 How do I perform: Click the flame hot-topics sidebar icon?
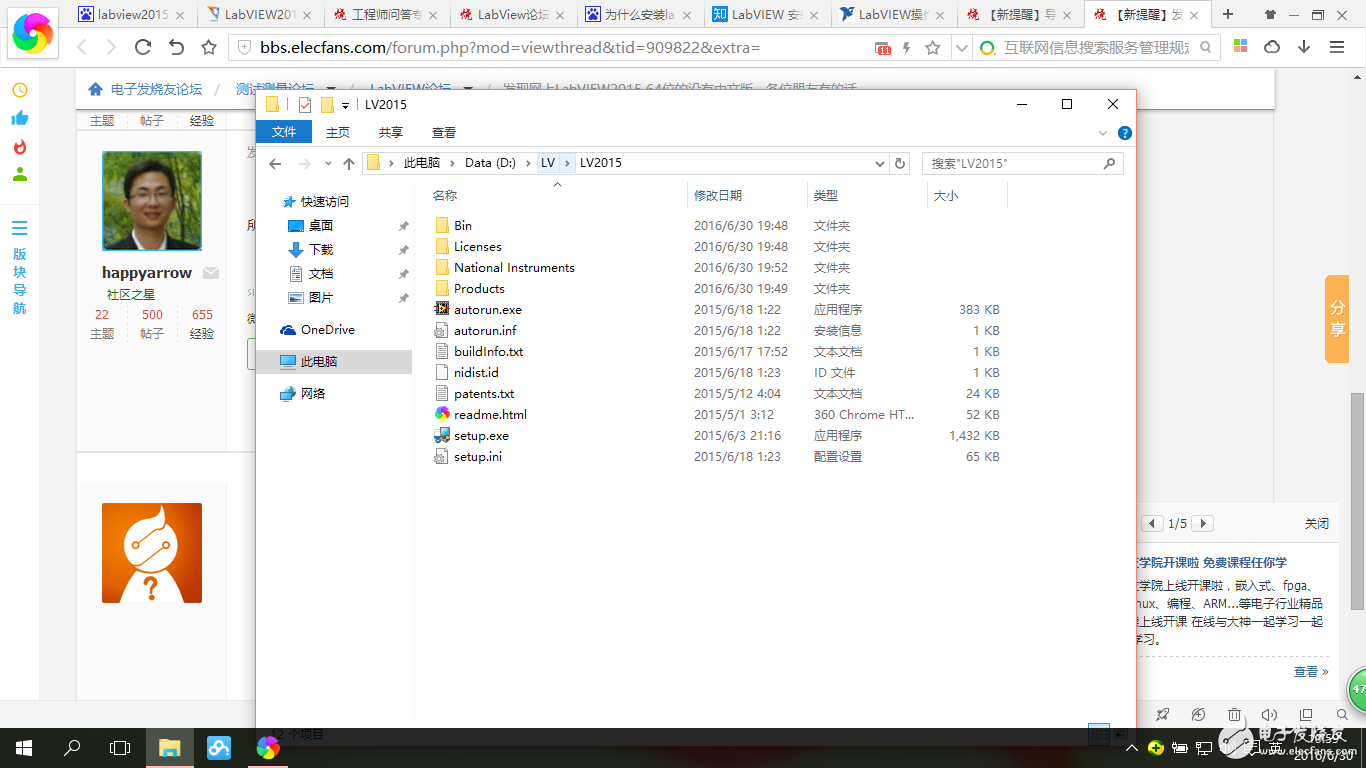tap(19, 146)
